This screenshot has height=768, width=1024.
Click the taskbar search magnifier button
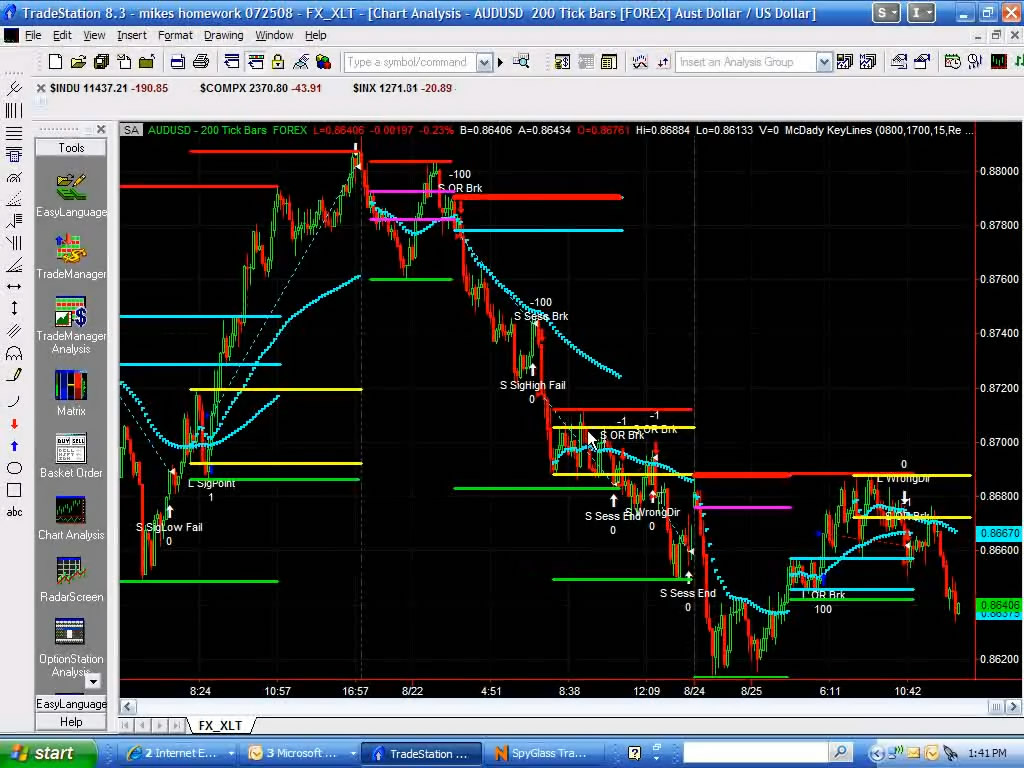[x=841, y=753]
